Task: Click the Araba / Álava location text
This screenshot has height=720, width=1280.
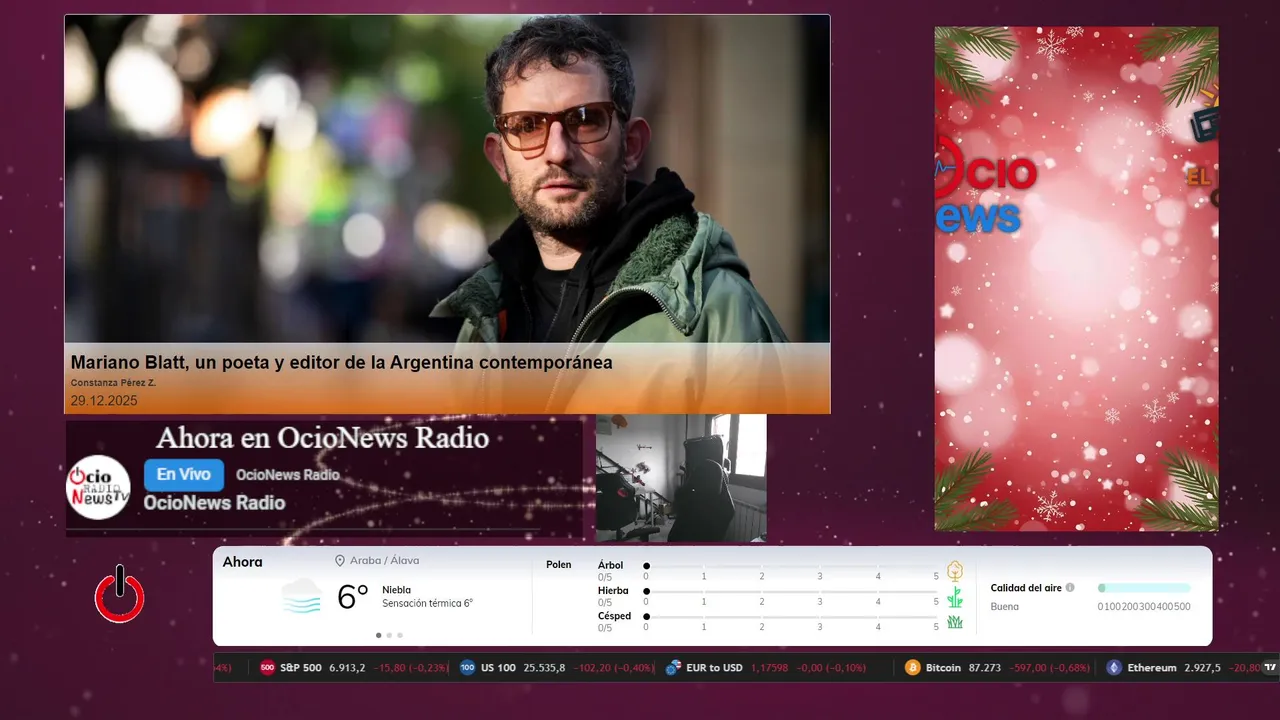Action: tap(384, 561)
